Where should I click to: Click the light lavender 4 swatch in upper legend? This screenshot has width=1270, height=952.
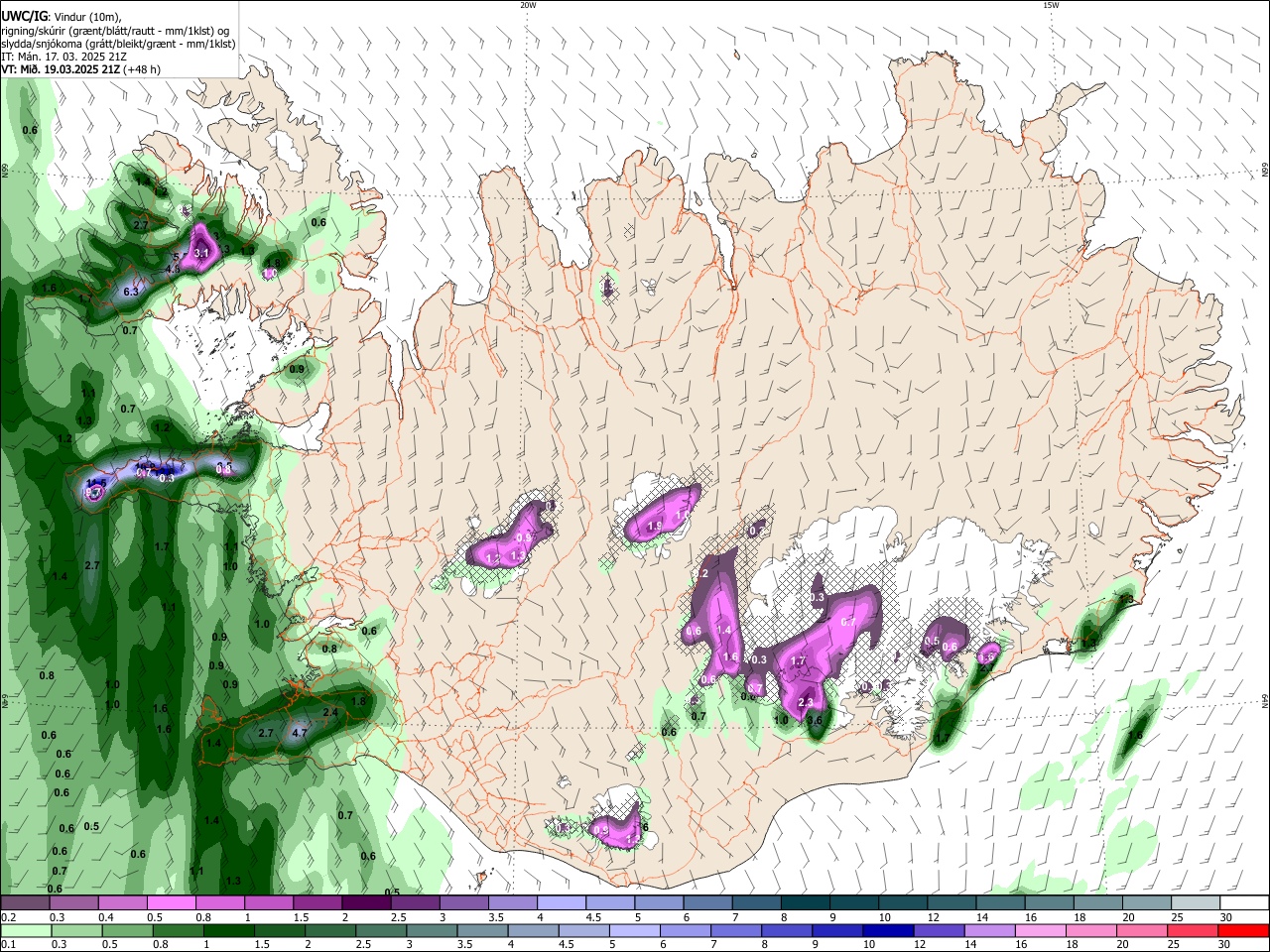pyautogui.click(x=561, y=903)
